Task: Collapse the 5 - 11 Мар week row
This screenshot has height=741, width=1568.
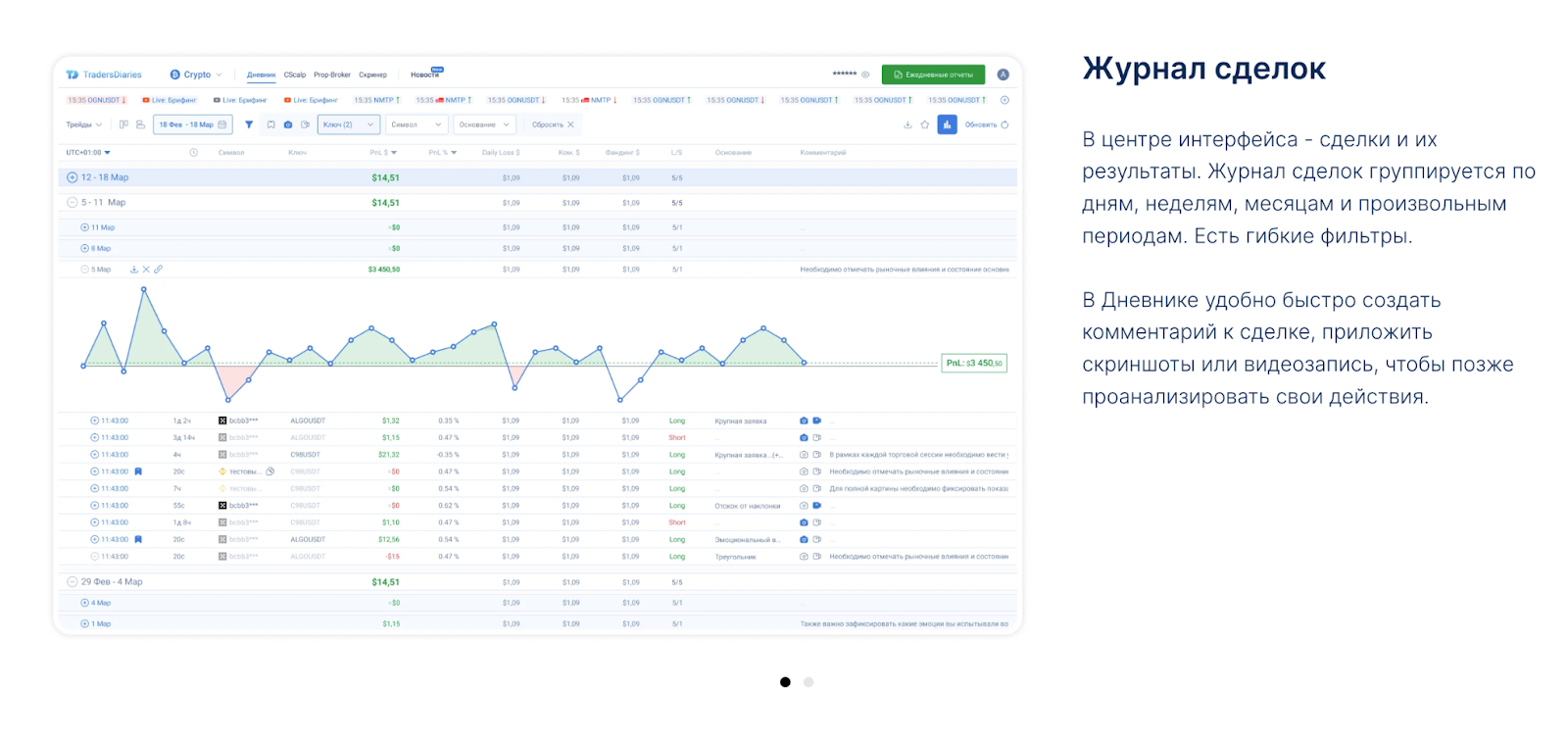Action: point(73,203)
